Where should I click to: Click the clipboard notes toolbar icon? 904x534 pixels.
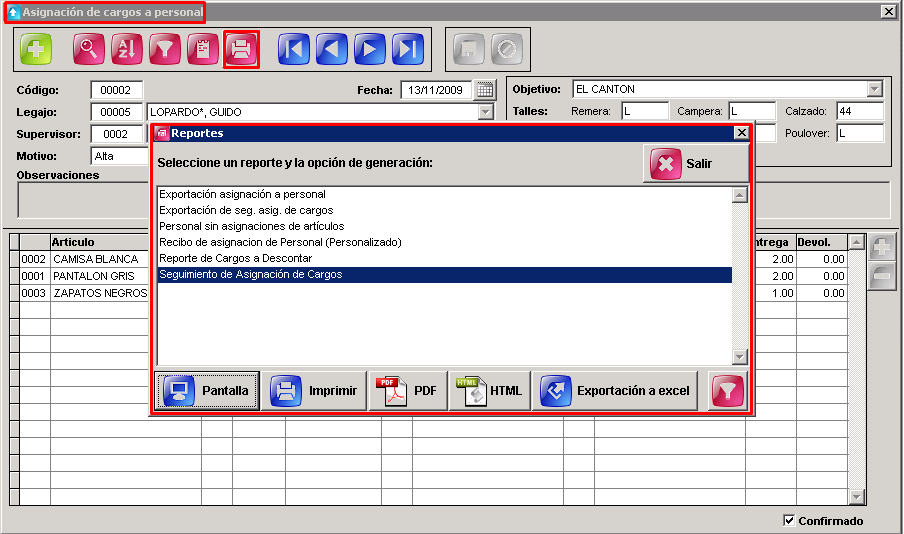(203, 49)
